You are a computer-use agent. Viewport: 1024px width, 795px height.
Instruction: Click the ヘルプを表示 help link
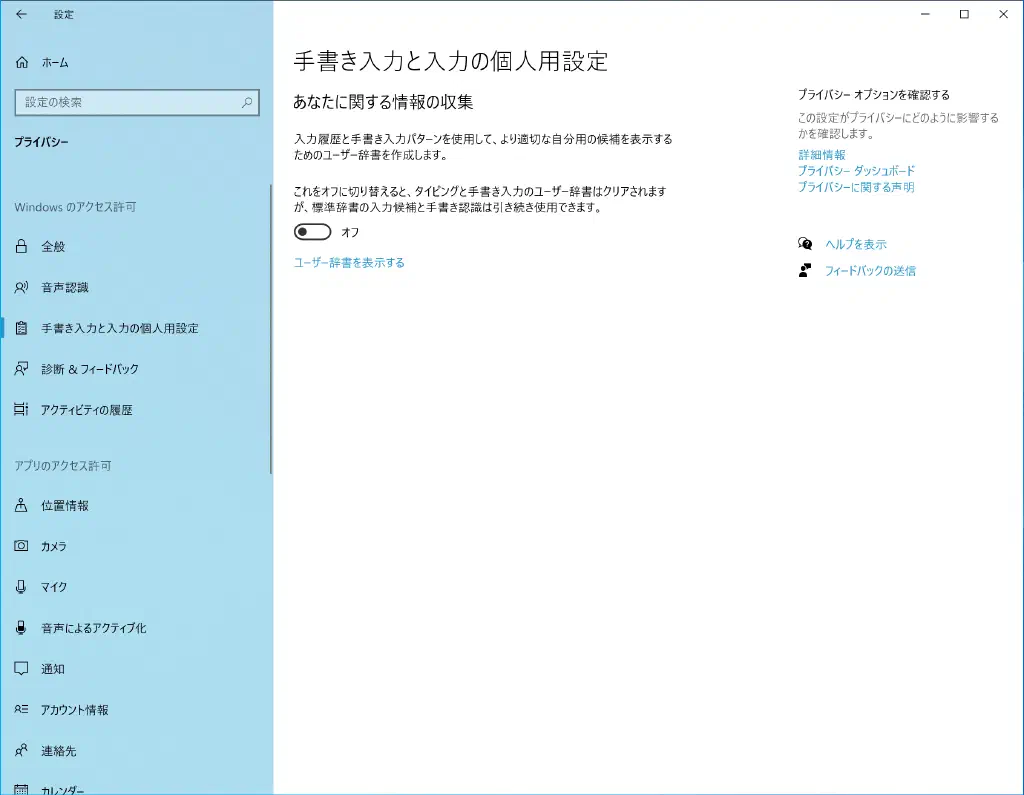click(x=855, y=244)
